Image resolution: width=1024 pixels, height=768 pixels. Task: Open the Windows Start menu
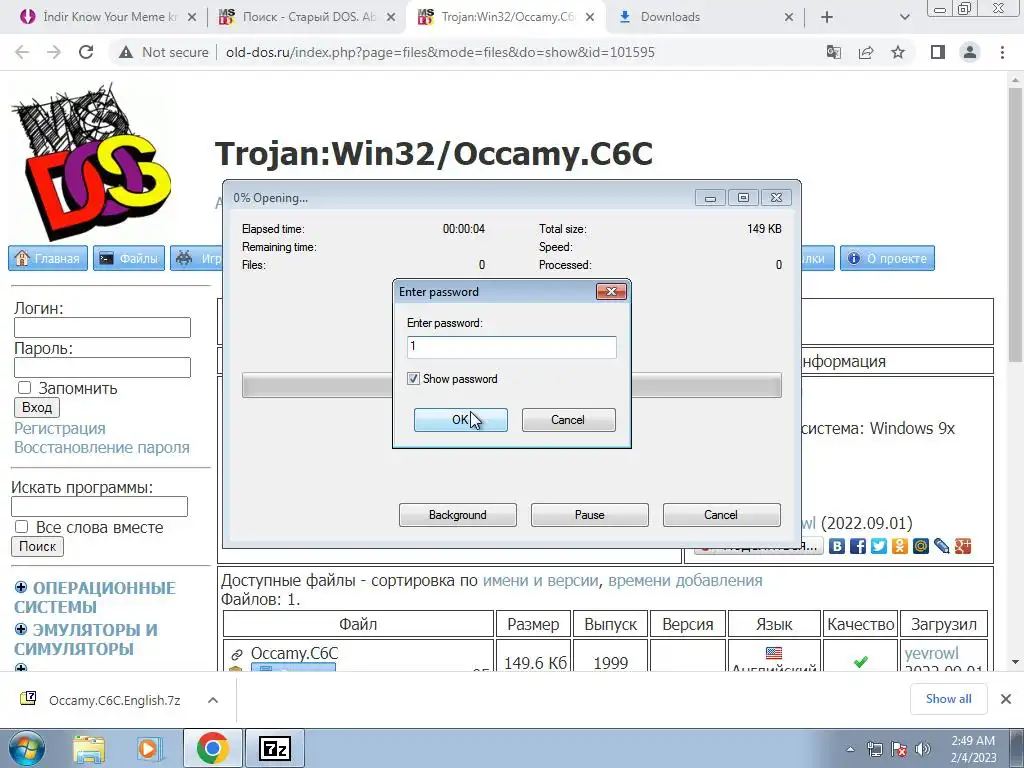click(x=25, y=749)
